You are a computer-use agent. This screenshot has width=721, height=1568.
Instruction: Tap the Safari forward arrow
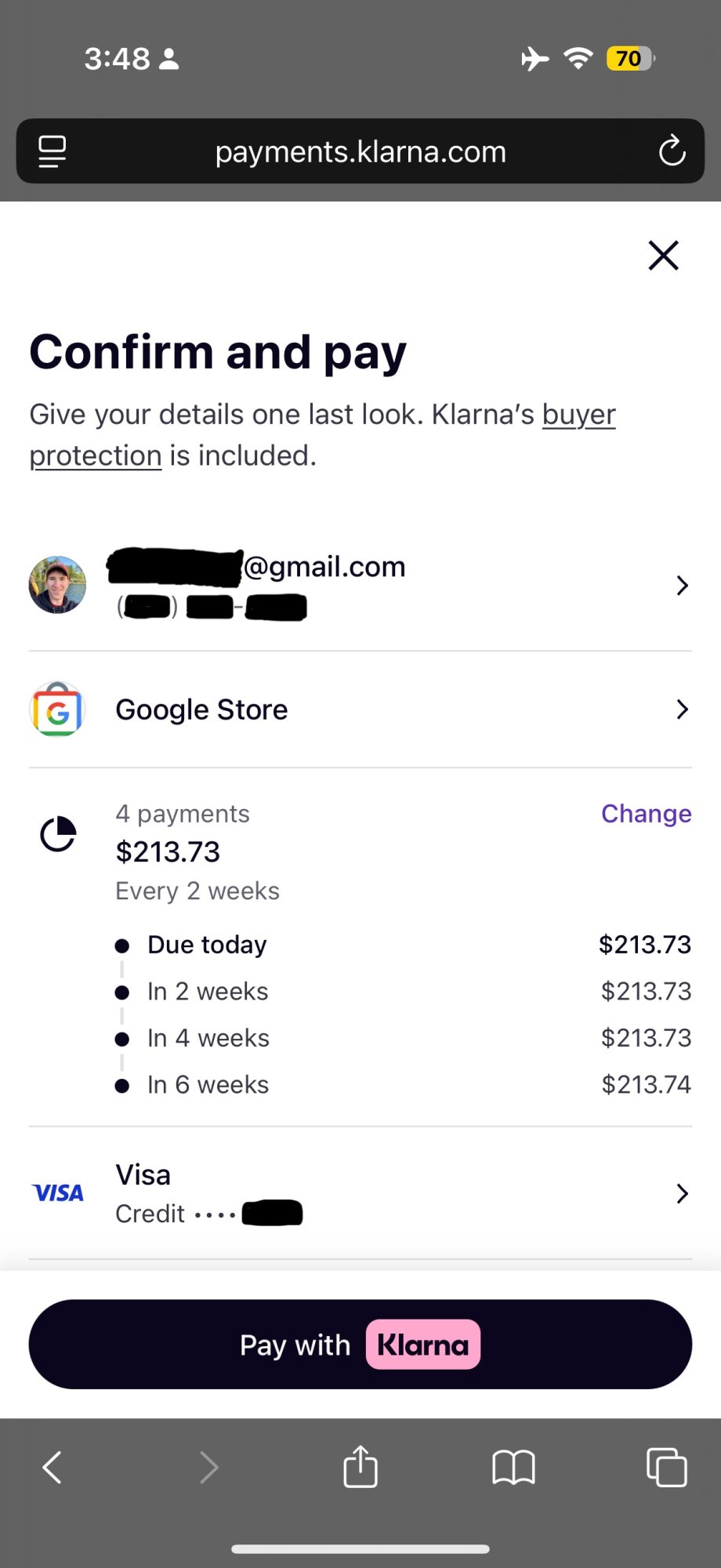pos(208,1467)
